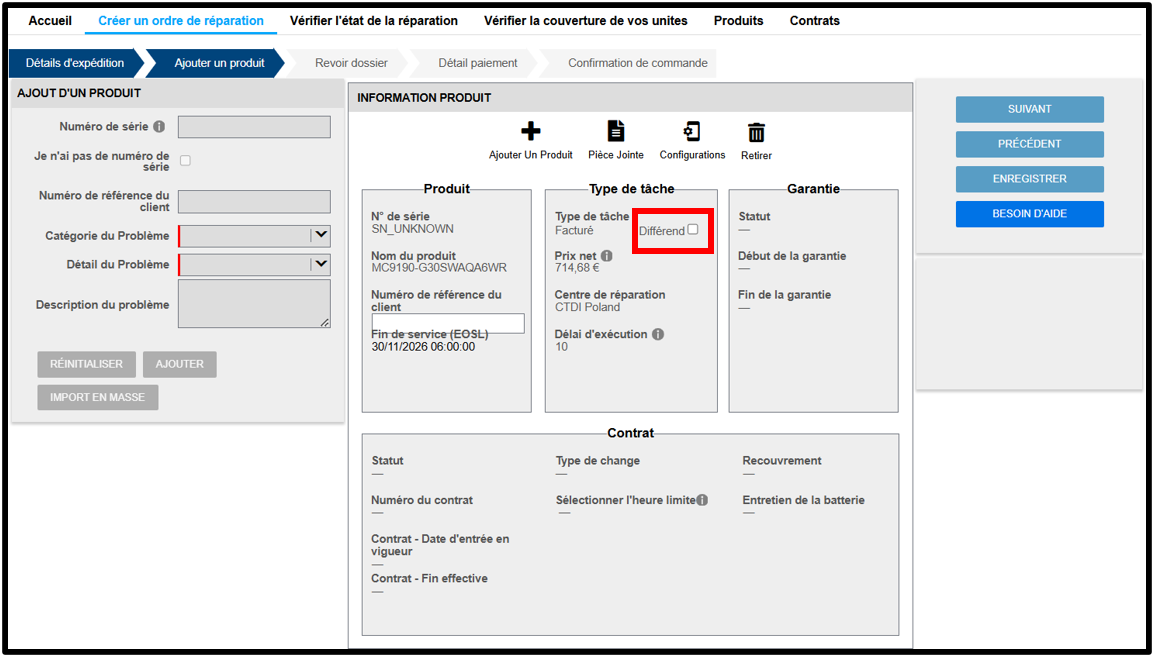Focus left panel Numéro de référence du client field
Viewport: 1156px width, 657px height.
tap(254, 202)
